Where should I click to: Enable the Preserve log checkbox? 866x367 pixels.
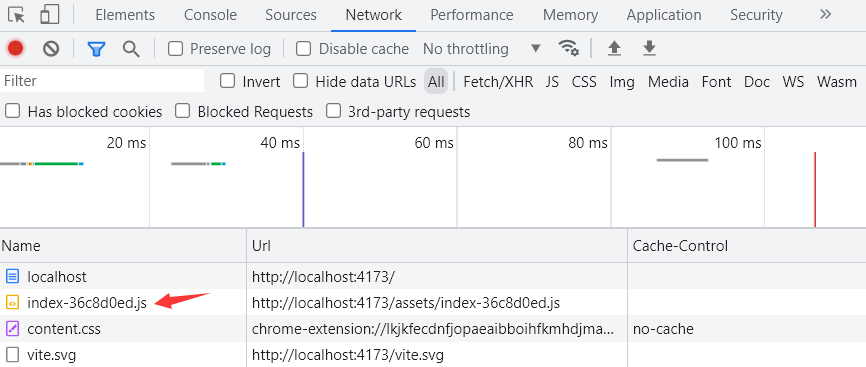point(175,49)
